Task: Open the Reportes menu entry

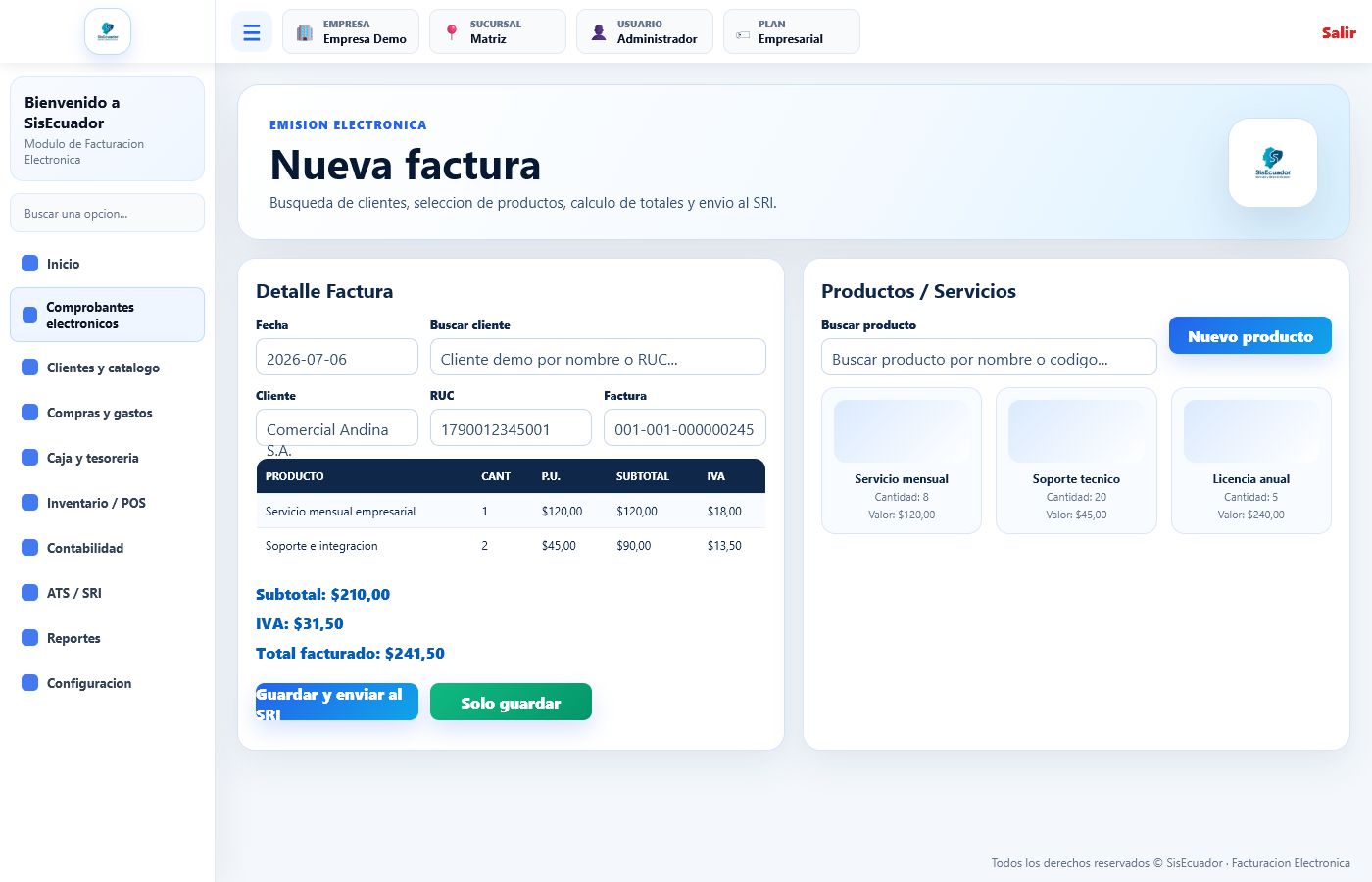Action: pos(107,638)
